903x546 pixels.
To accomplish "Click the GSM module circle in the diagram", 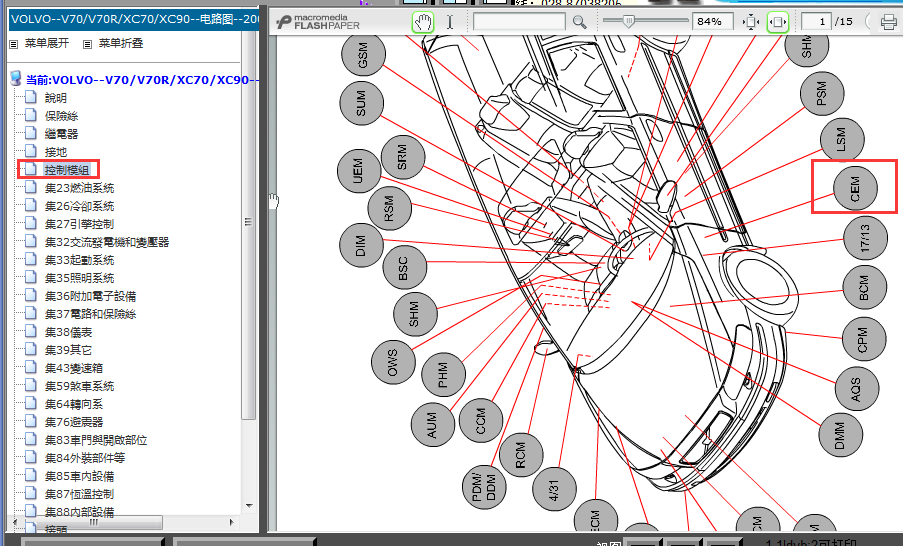I will (363, 54).
